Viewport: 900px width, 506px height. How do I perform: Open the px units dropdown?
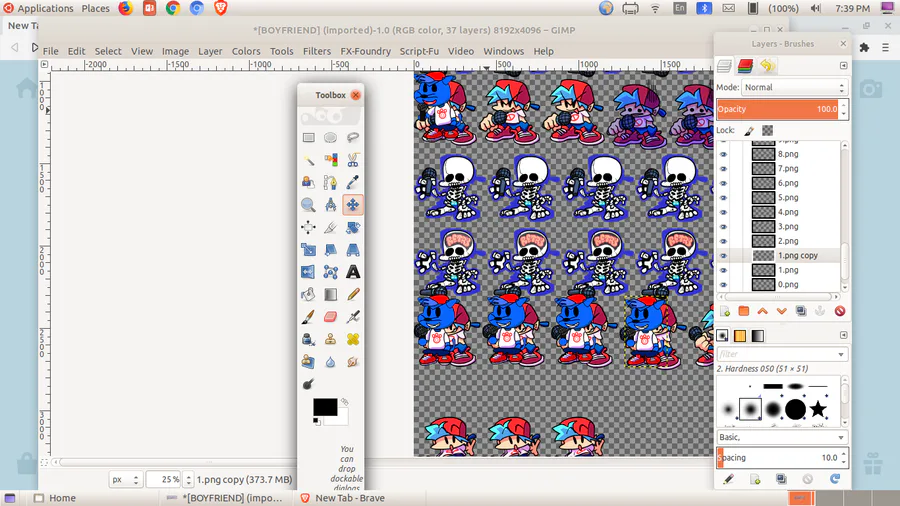(x=125, y=480)
